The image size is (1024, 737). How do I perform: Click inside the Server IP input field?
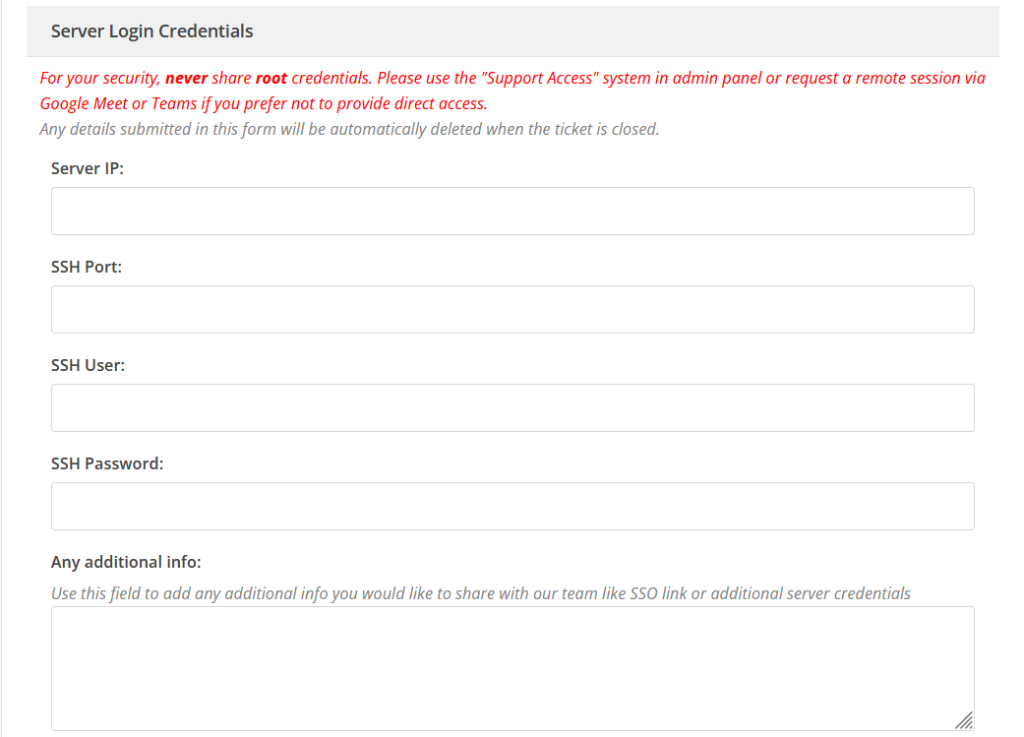(x=512, y=210)
